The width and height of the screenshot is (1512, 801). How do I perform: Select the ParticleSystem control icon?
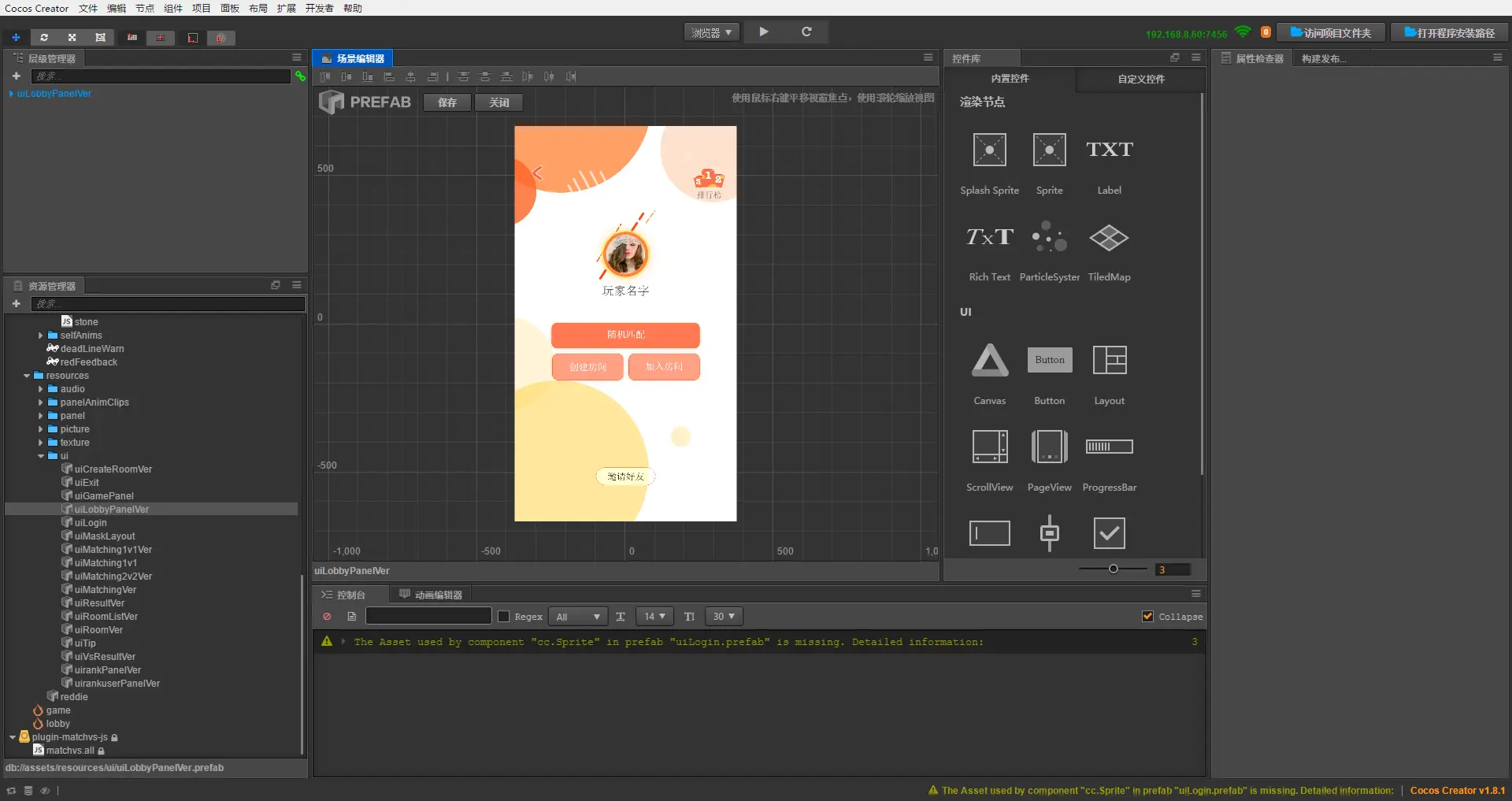(x=1049, y=237)
